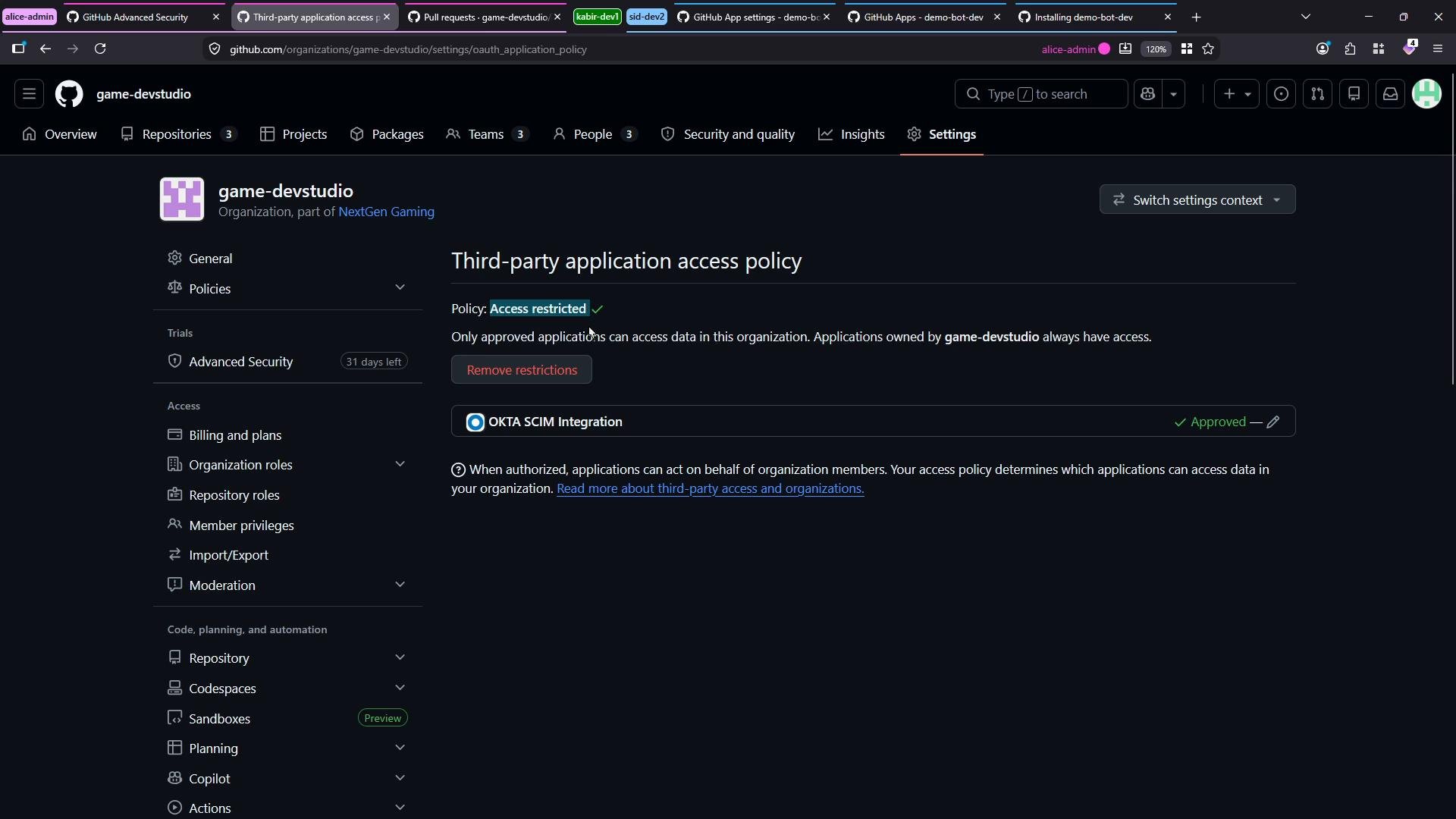This screenshot has width=1456, height=819.
Task: Open the GitHub hamburger navigation menu
Action: point(29,94)
